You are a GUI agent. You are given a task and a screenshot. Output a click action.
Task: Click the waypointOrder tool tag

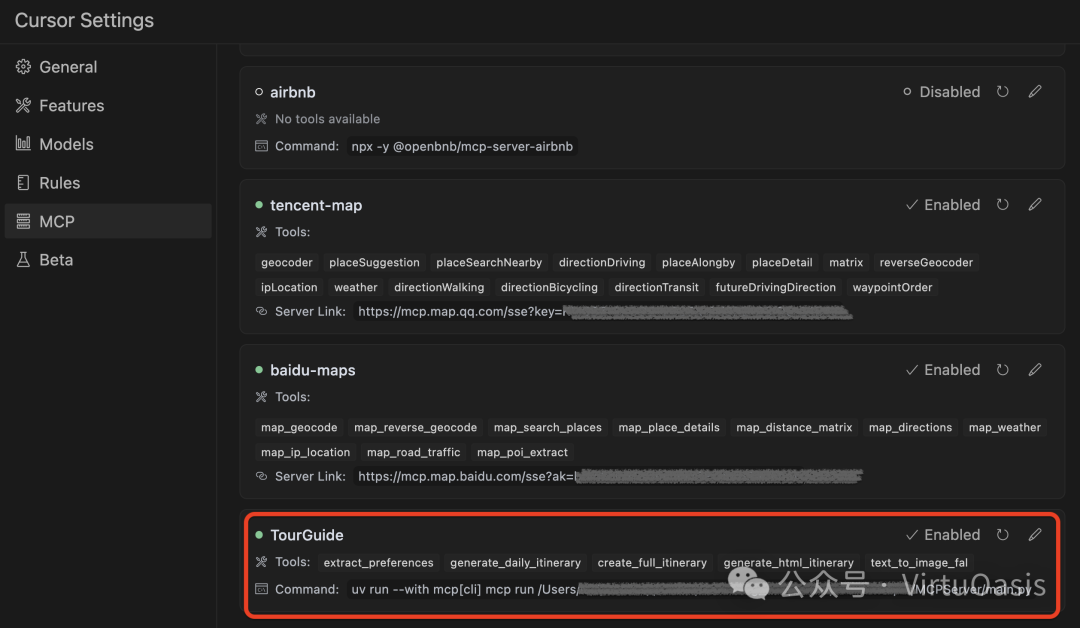pyautogui.click(x=892, y=287)
